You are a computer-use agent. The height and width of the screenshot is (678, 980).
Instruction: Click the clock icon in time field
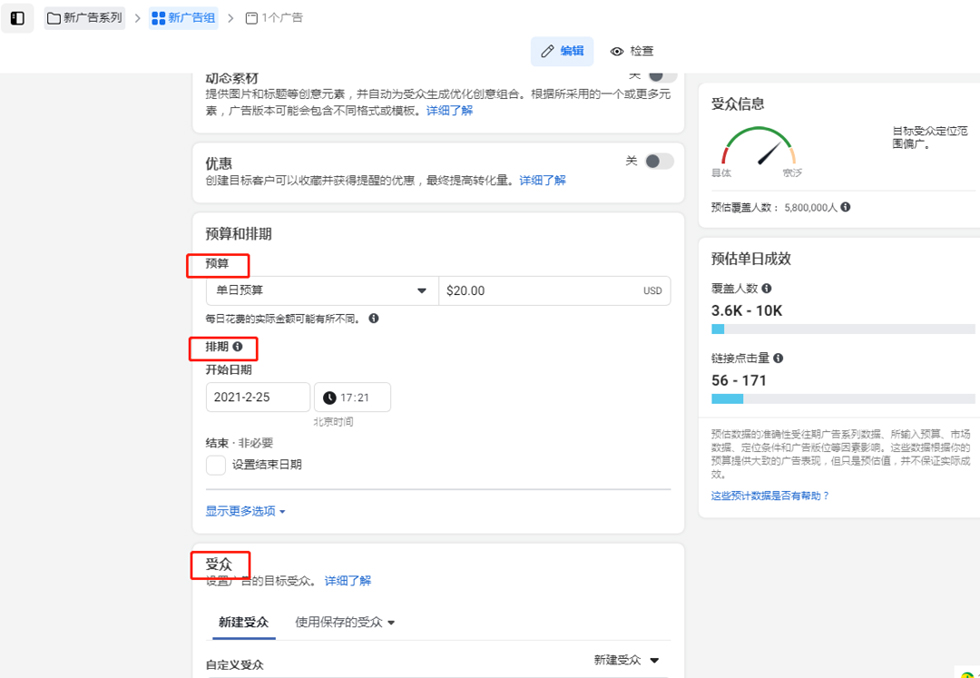329,398
